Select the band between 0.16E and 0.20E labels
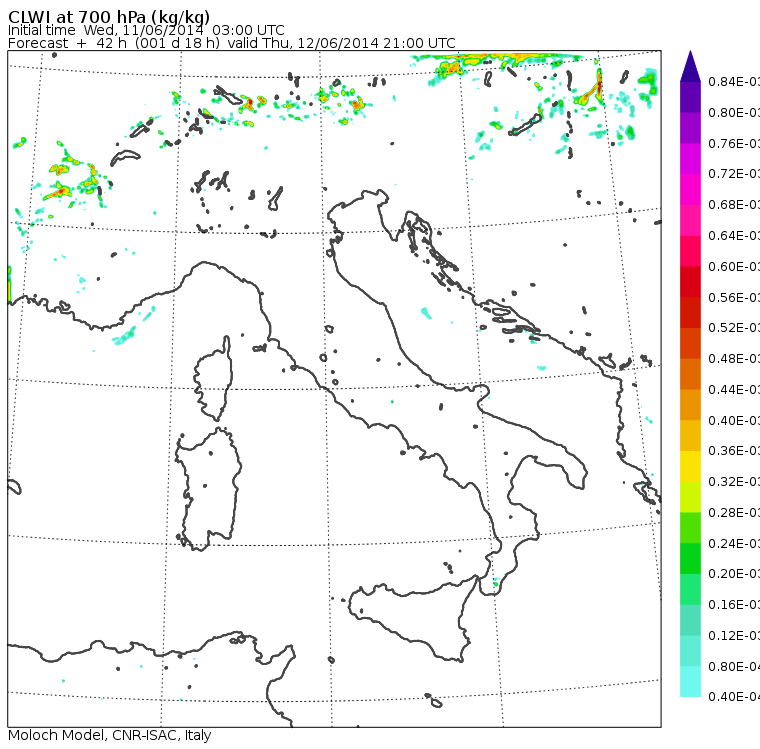Screen dimensions: 760x749 tap(690, 590)
